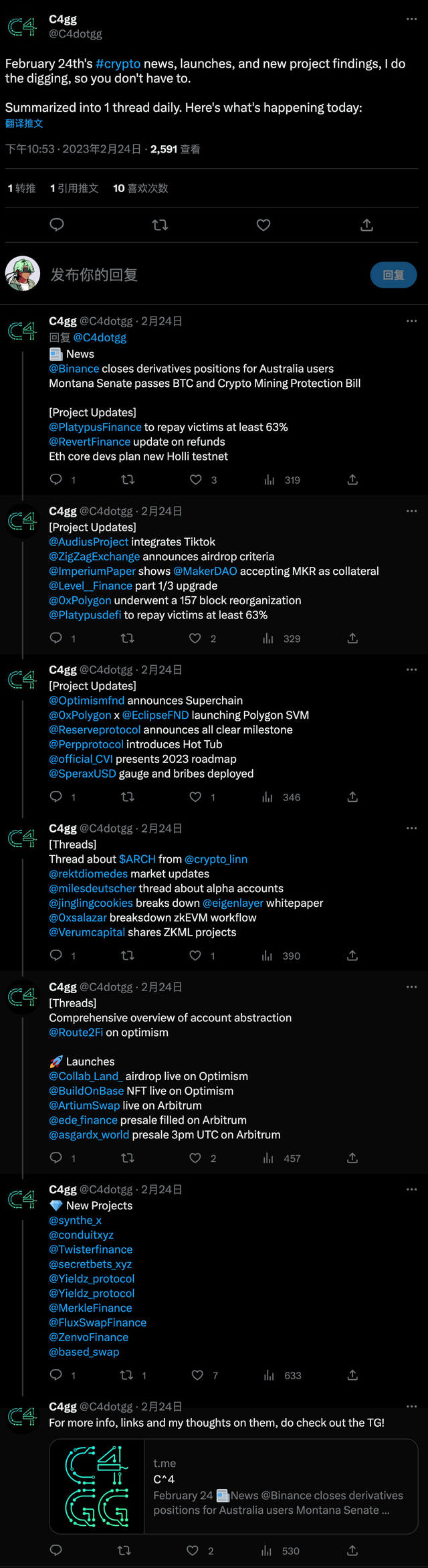This screenshot has width=428, height=1568.
Task: Open the #crypto hashtag link
Action: click(x=118, y=64)
